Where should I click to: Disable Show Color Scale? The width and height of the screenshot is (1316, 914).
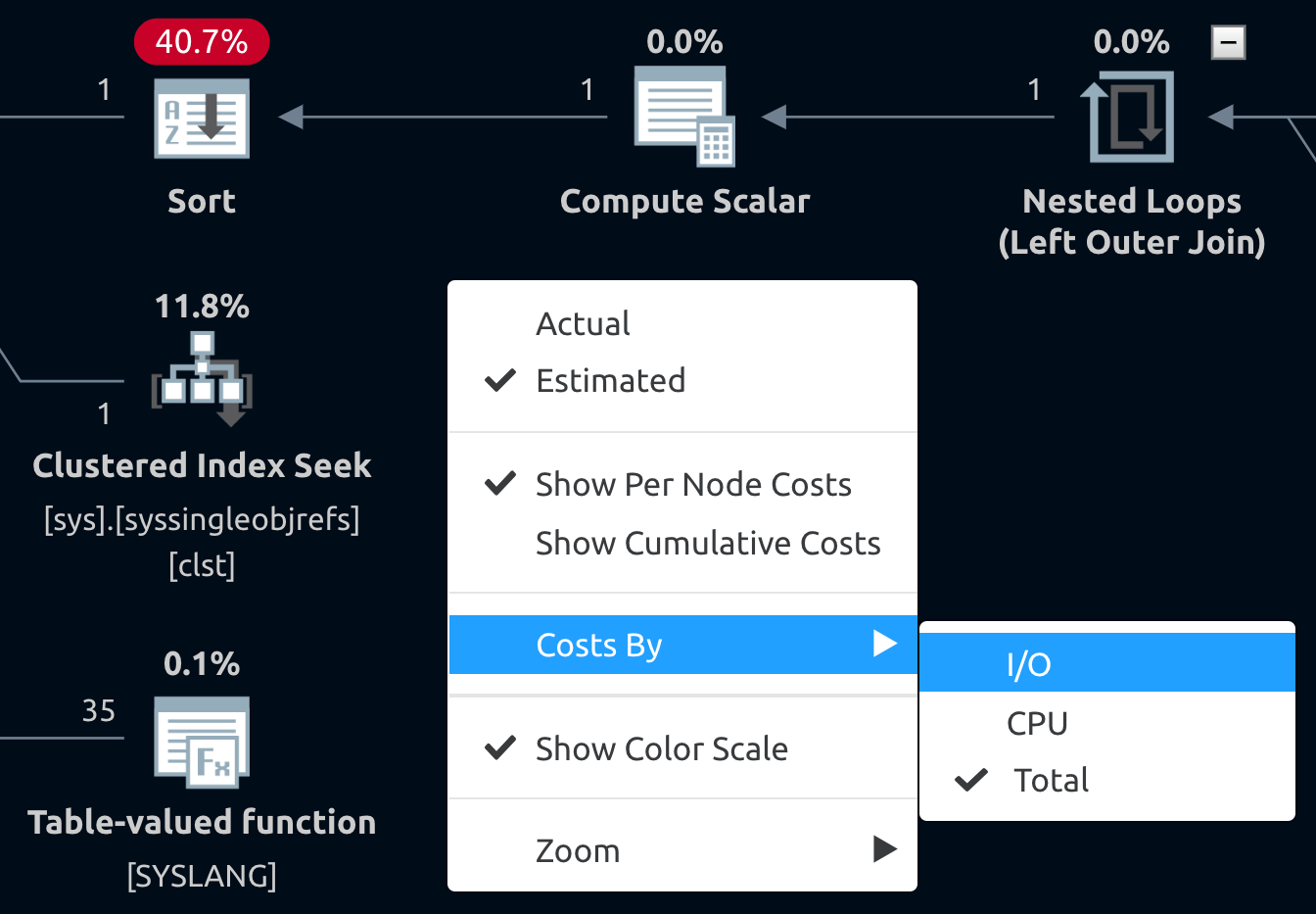661,748
